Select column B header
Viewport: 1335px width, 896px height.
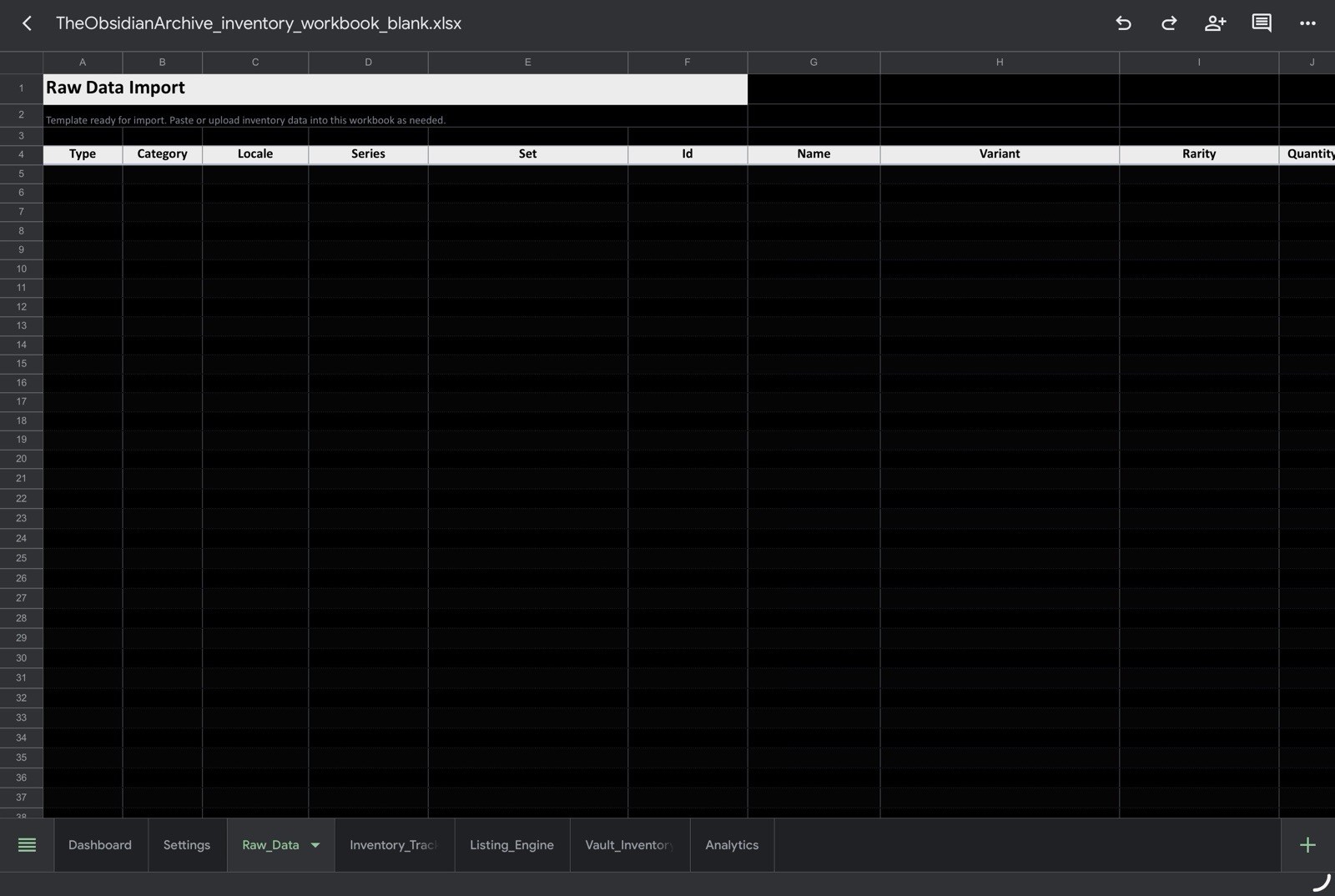tap(162, 63)
